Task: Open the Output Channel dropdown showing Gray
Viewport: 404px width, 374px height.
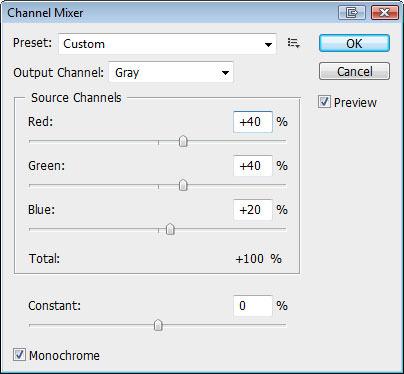Action: pyautogui.click(x=171, y=72)
